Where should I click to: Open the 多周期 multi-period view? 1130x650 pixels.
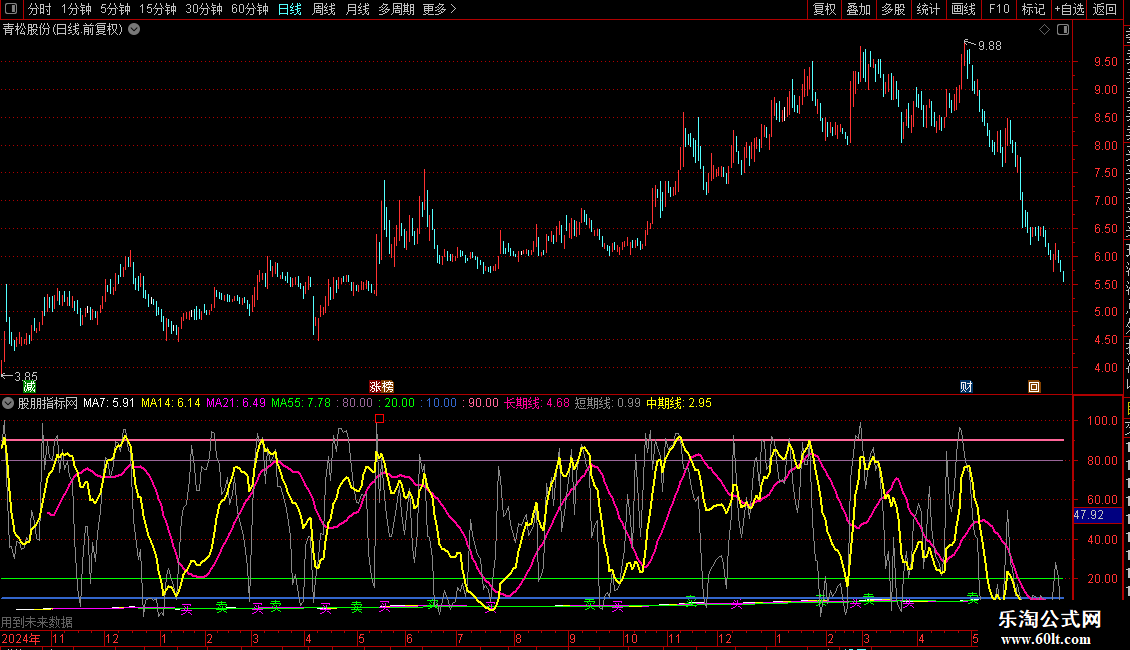click(396, 9)
